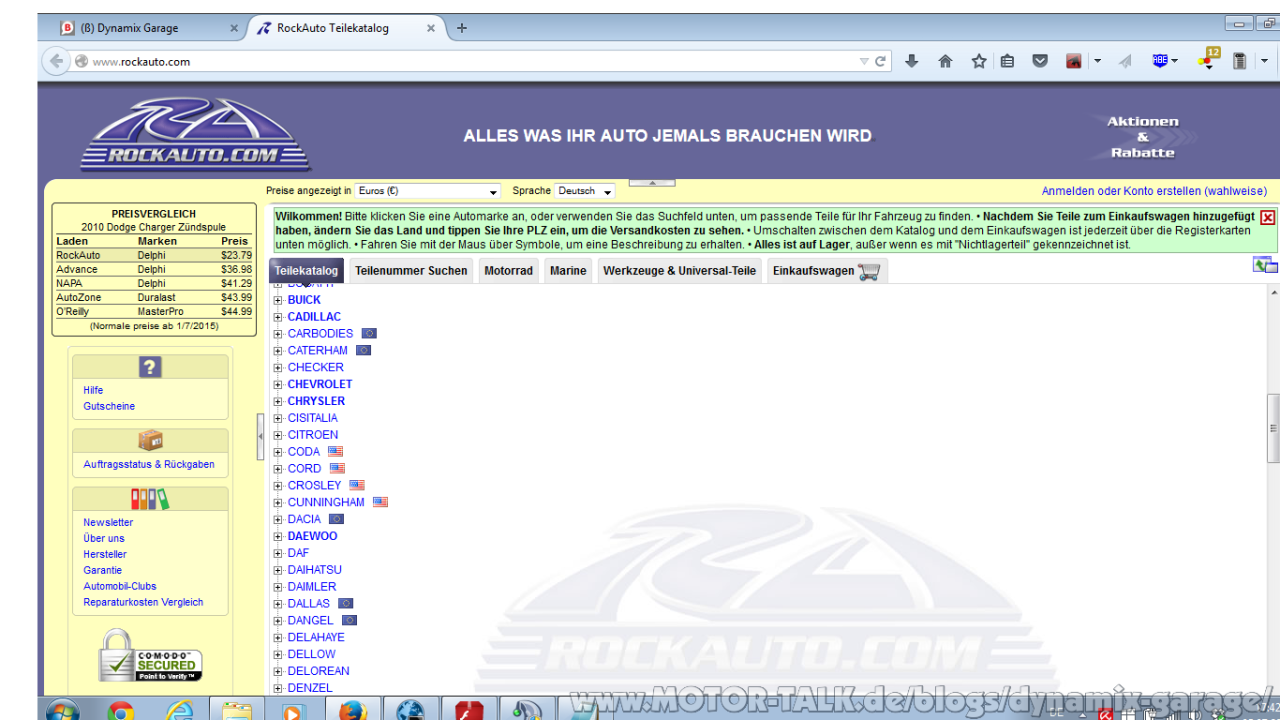This screenshot has width=1280, height=720.
Task: Open the Newsletter link
Action: click(108, 522)
